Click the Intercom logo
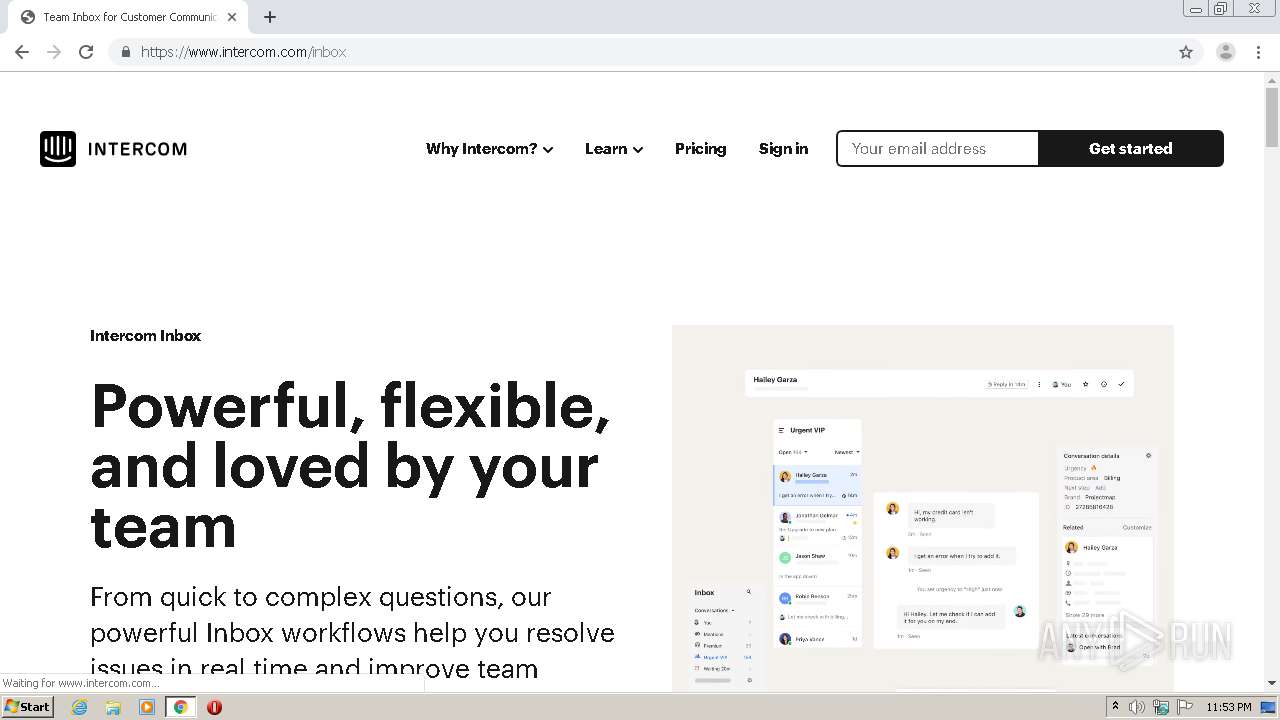This screenshot has width=1280, height=720. click(113, 149)
